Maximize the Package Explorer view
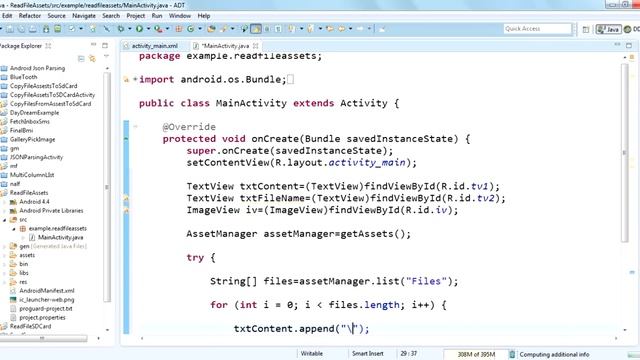640x360 pixels. click(x=105, y=45)
